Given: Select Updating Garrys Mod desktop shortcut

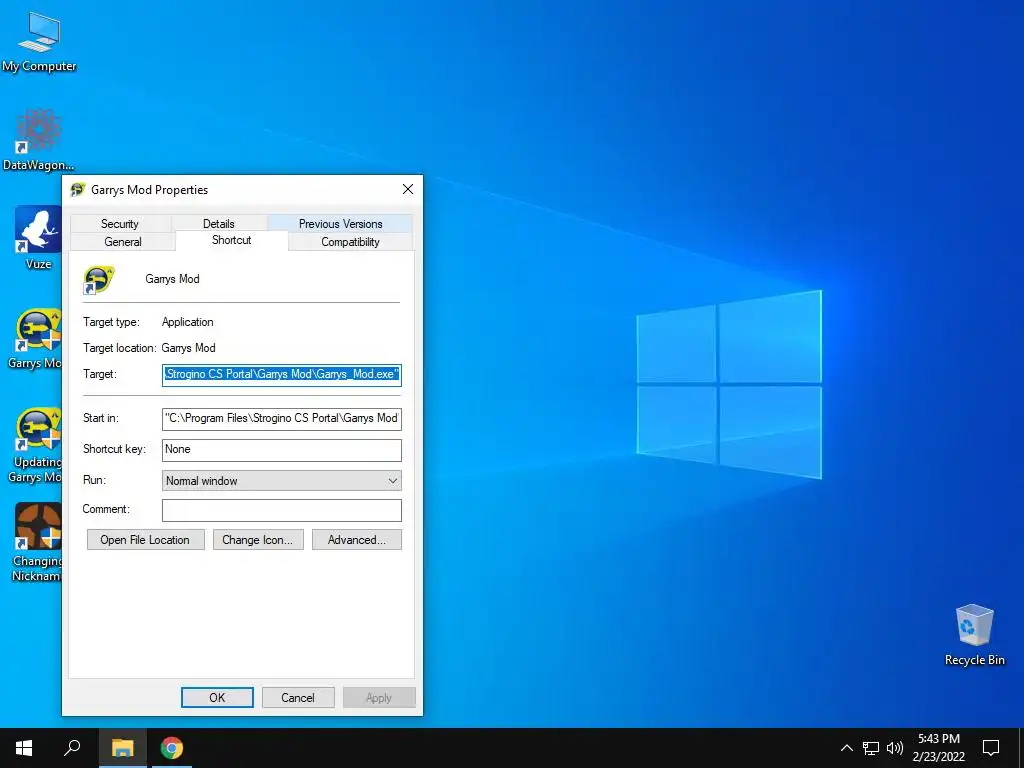Looking at the screenshot, I should tap(36, 445).
